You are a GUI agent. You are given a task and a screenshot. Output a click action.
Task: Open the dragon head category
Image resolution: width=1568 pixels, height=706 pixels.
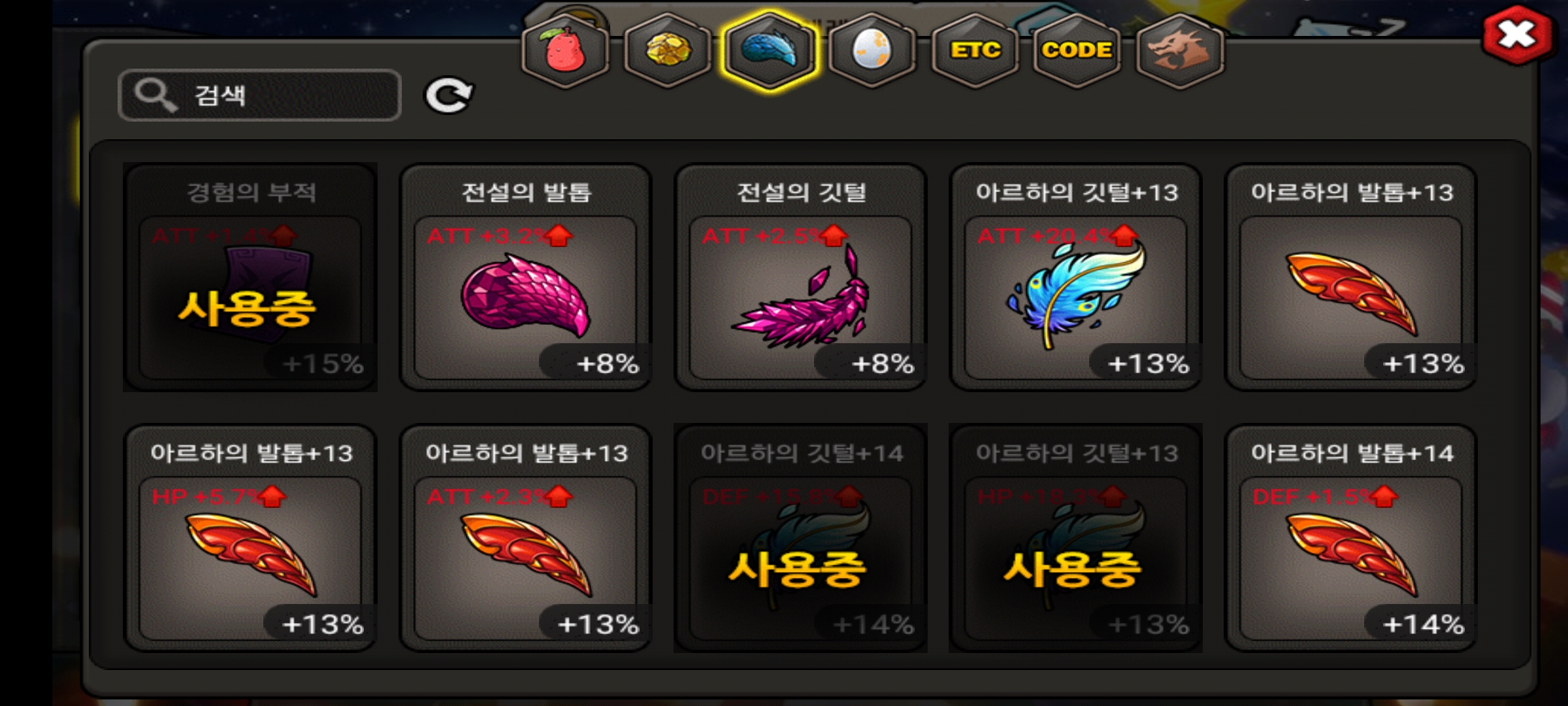[x=1179, y=51]
